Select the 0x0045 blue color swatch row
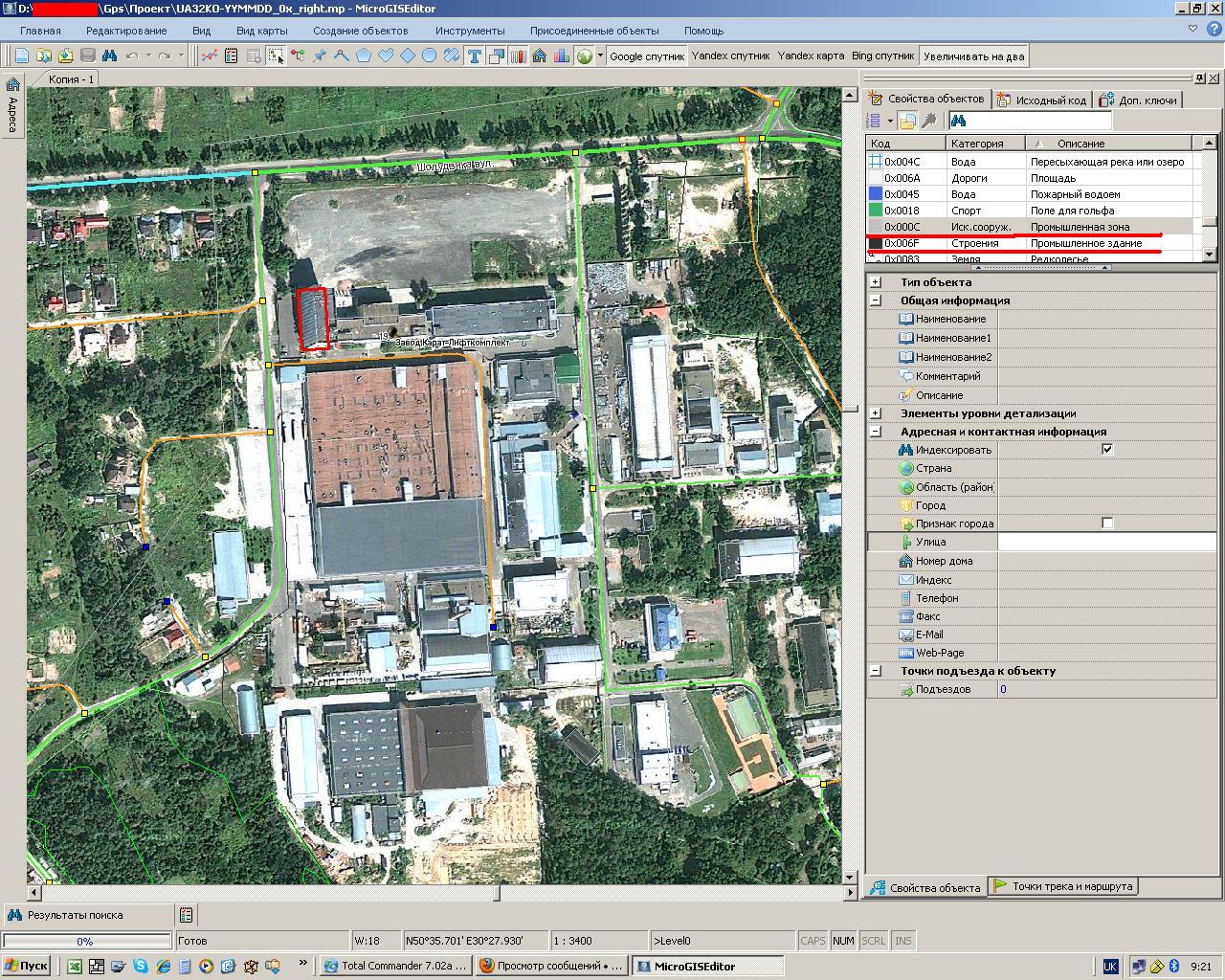This screenshot has width=1225, height=980. [875, 194]
